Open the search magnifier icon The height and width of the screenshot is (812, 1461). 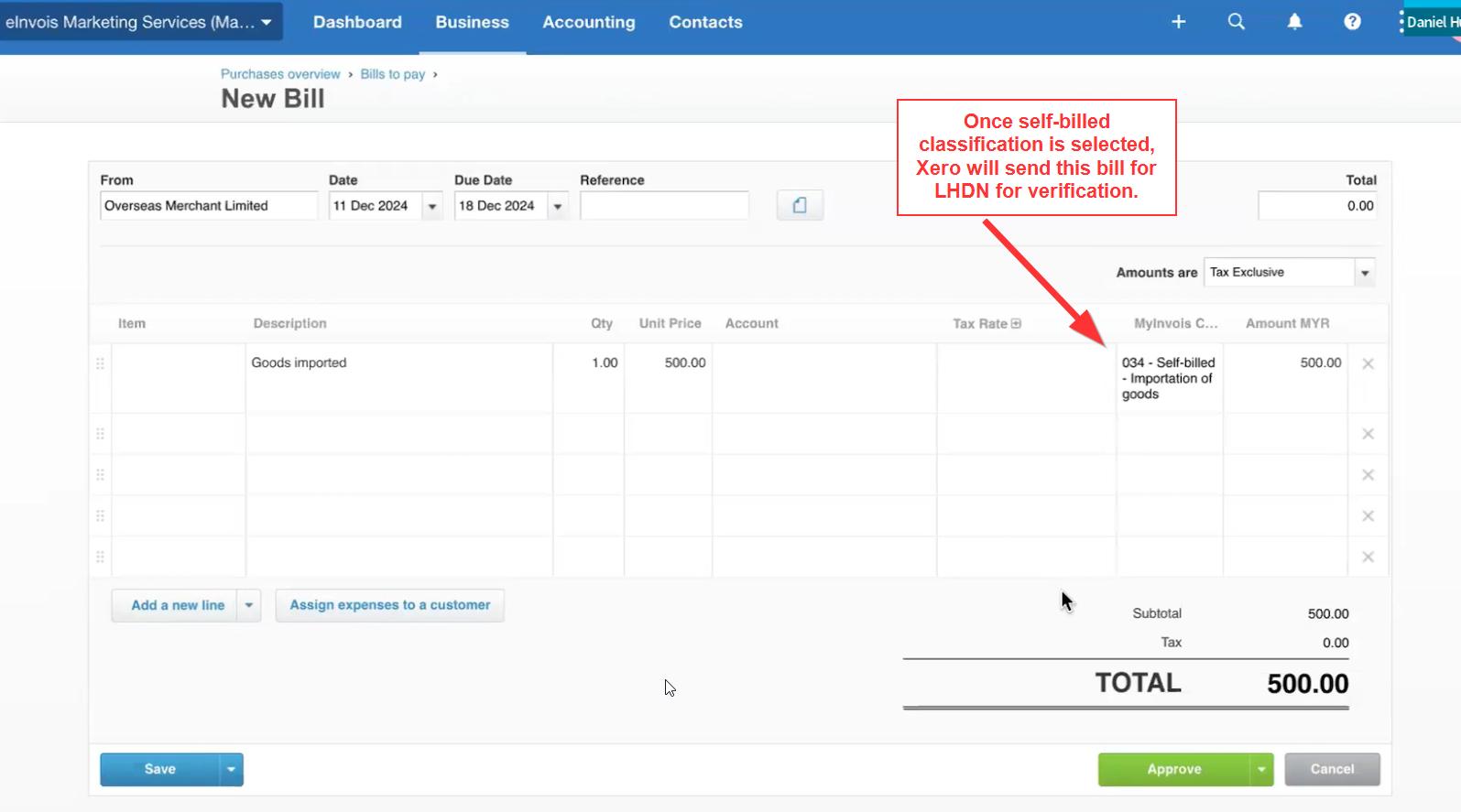[1236, 22]
